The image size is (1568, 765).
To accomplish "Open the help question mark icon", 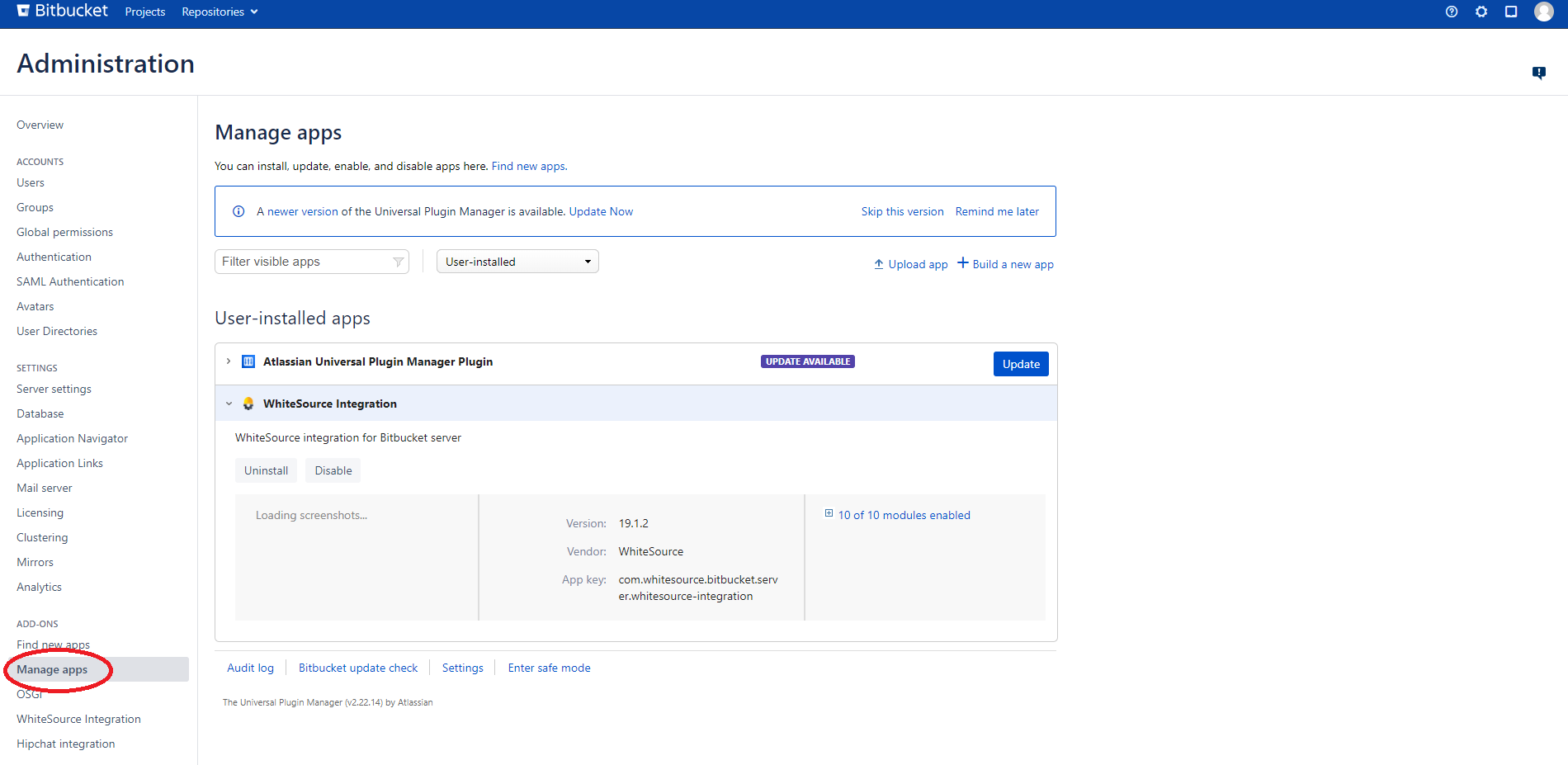I will point(1452,12).
